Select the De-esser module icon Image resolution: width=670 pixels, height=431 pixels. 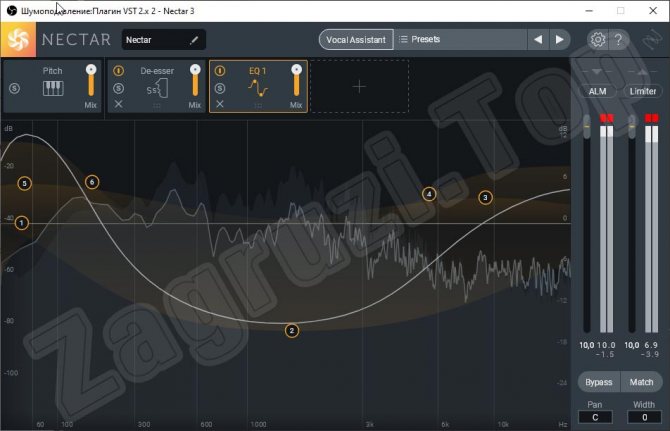click(x=157, y=89)
